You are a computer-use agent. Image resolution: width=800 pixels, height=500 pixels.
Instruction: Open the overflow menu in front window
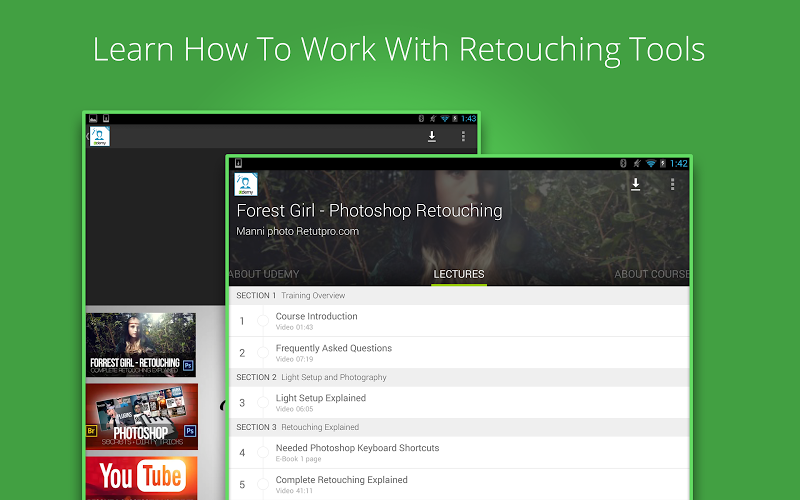(x=672, y=184)
